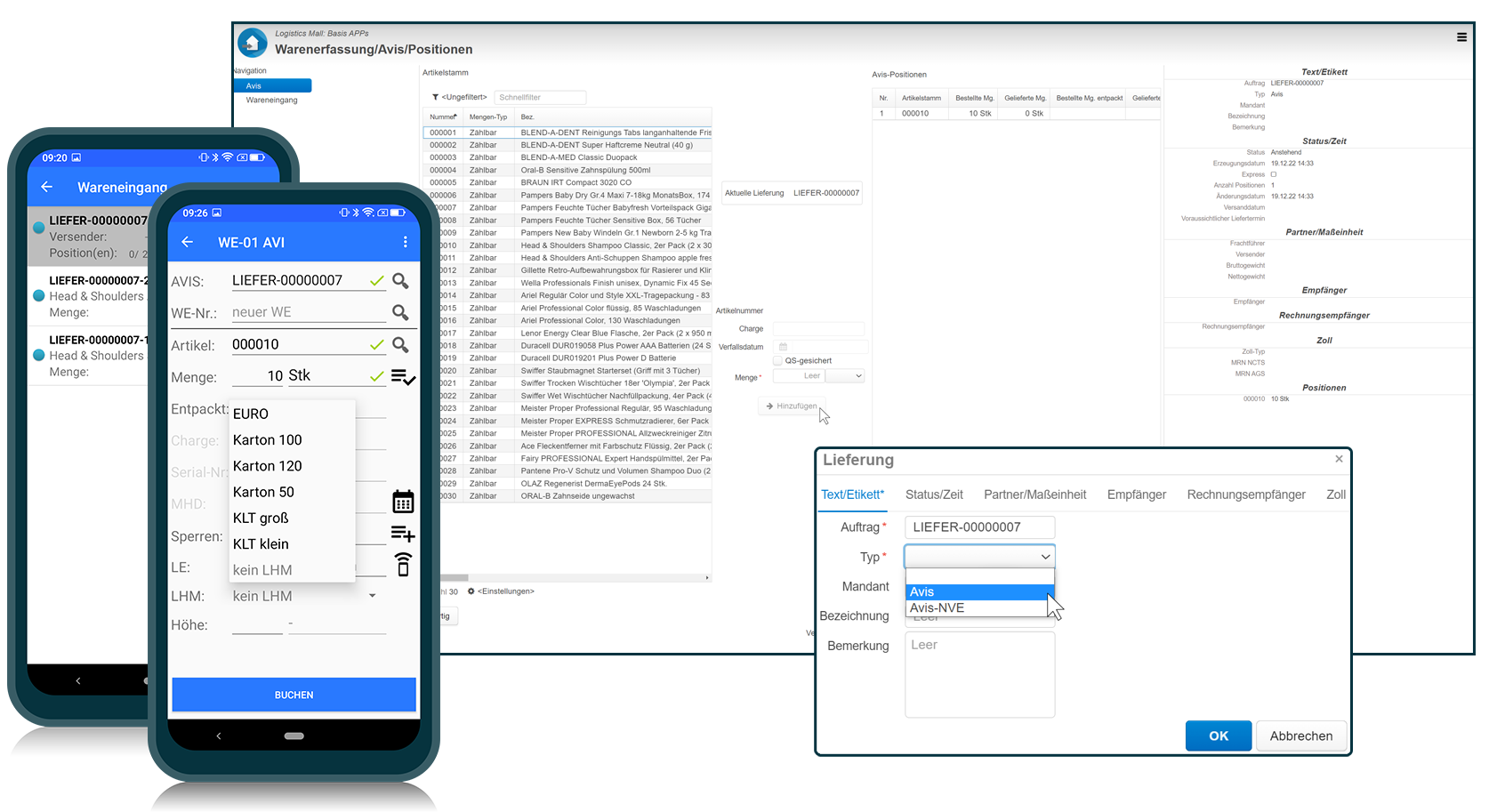Click the Hinzufügen button
The height and width of the screenshot is (812, 1489).
pyautogui.click(x=791, y=406)
